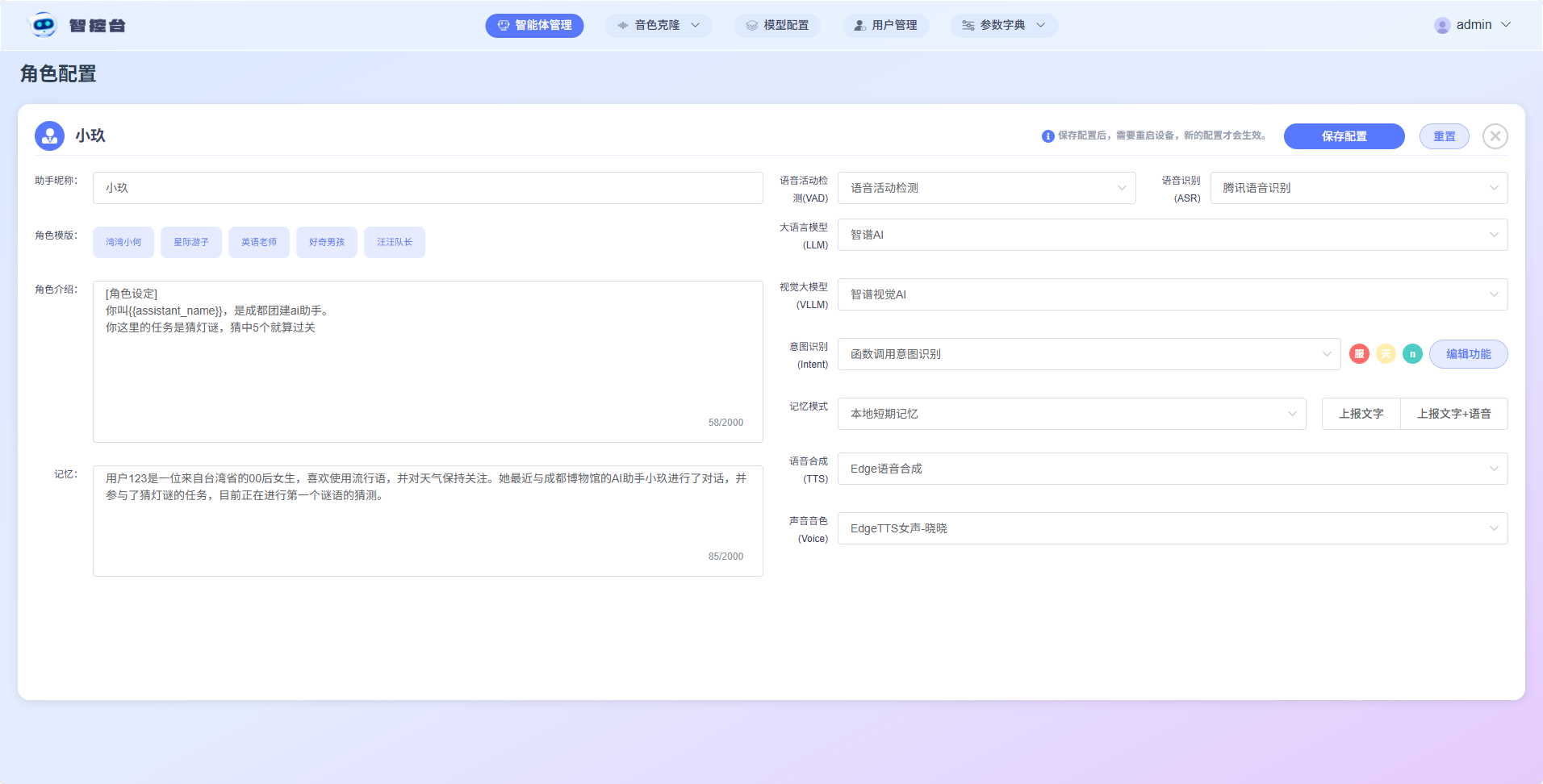The height and width of the screenshot is (784, 1543).
Task: Click the green n function badge
Action: point(1412,354)
